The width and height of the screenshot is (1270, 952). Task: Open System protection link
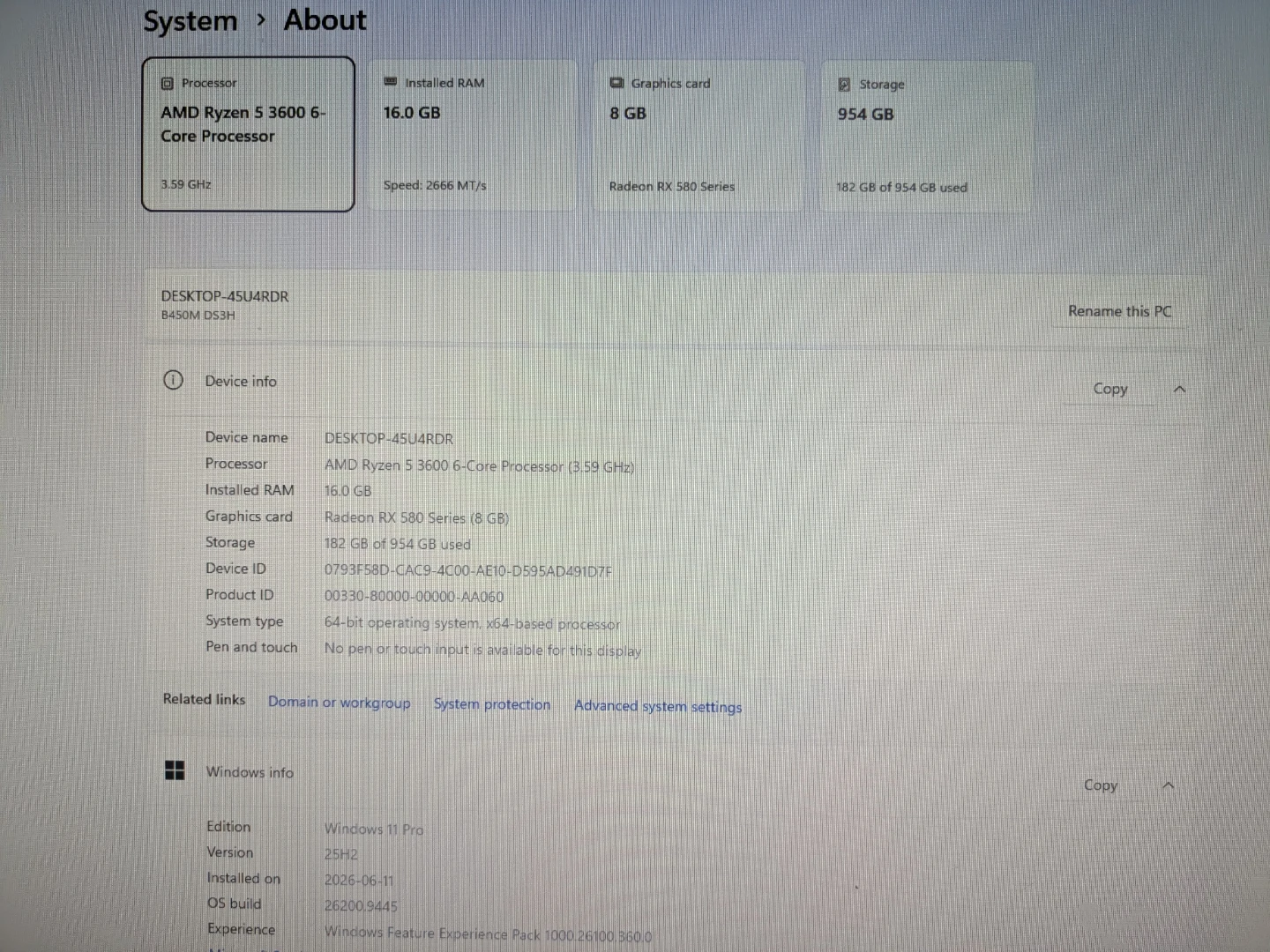pos(492,704)
